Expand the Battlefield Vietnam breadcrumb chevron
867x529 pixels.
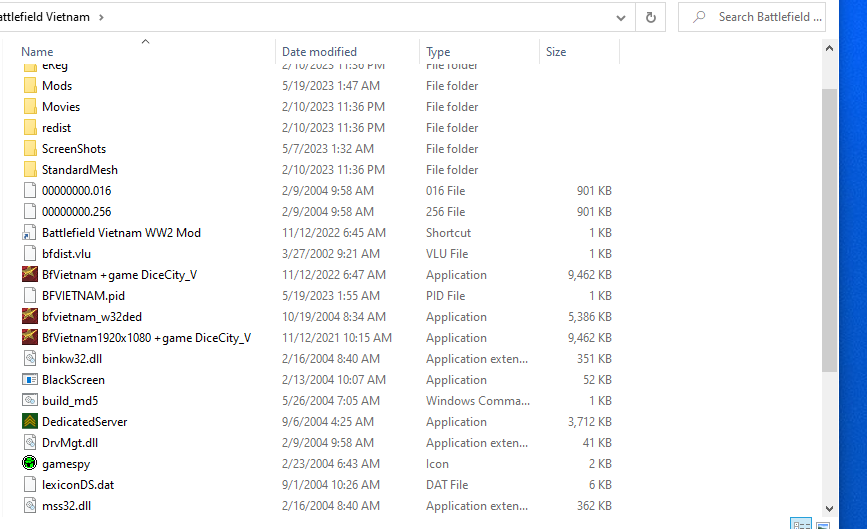pyautogui.click(x=102, y=17)
